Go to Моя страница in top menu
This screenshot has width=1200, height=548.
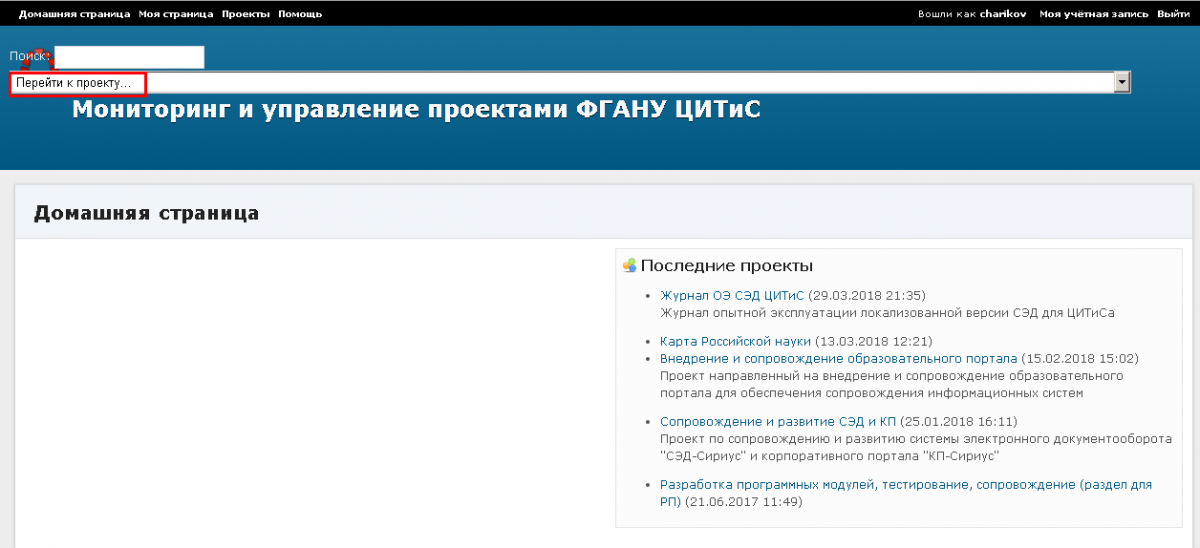click(x=176, y=14)
